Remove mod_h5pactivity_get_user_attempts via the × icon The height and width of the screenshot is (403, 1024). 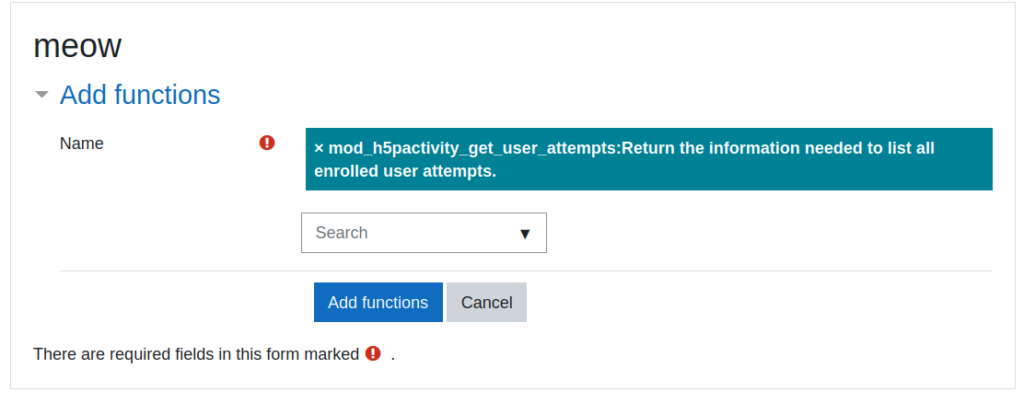tap(319, 148)
